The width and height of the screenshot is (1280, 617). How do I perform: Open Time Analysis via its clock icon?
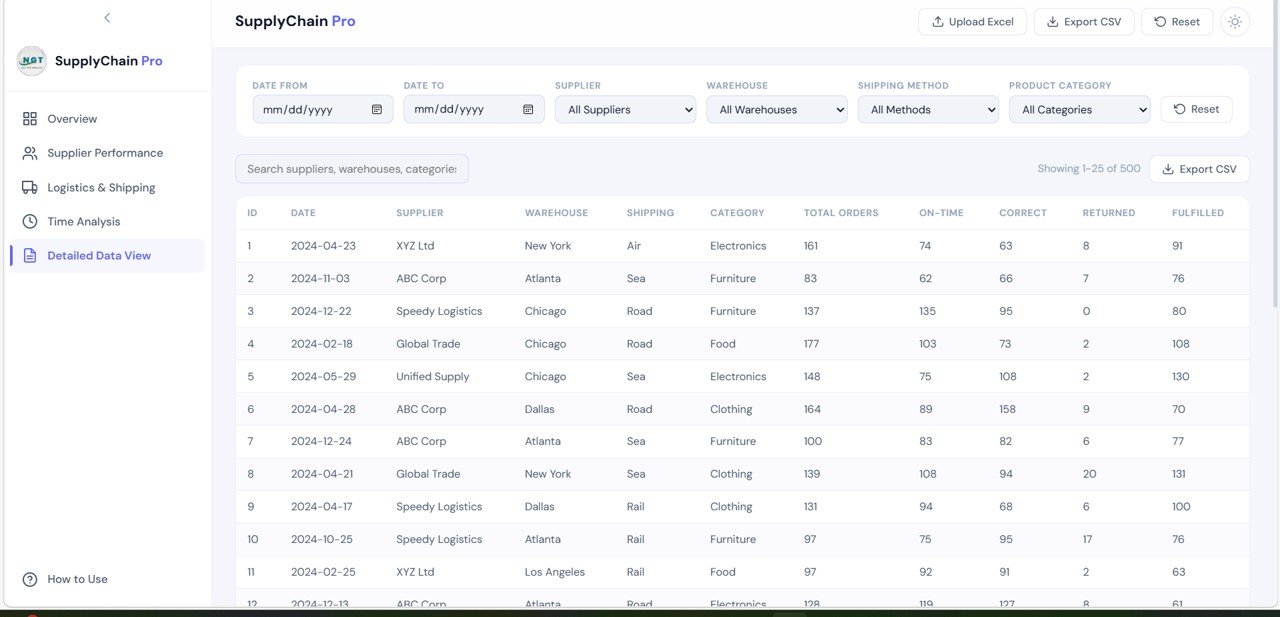[31, 221]
